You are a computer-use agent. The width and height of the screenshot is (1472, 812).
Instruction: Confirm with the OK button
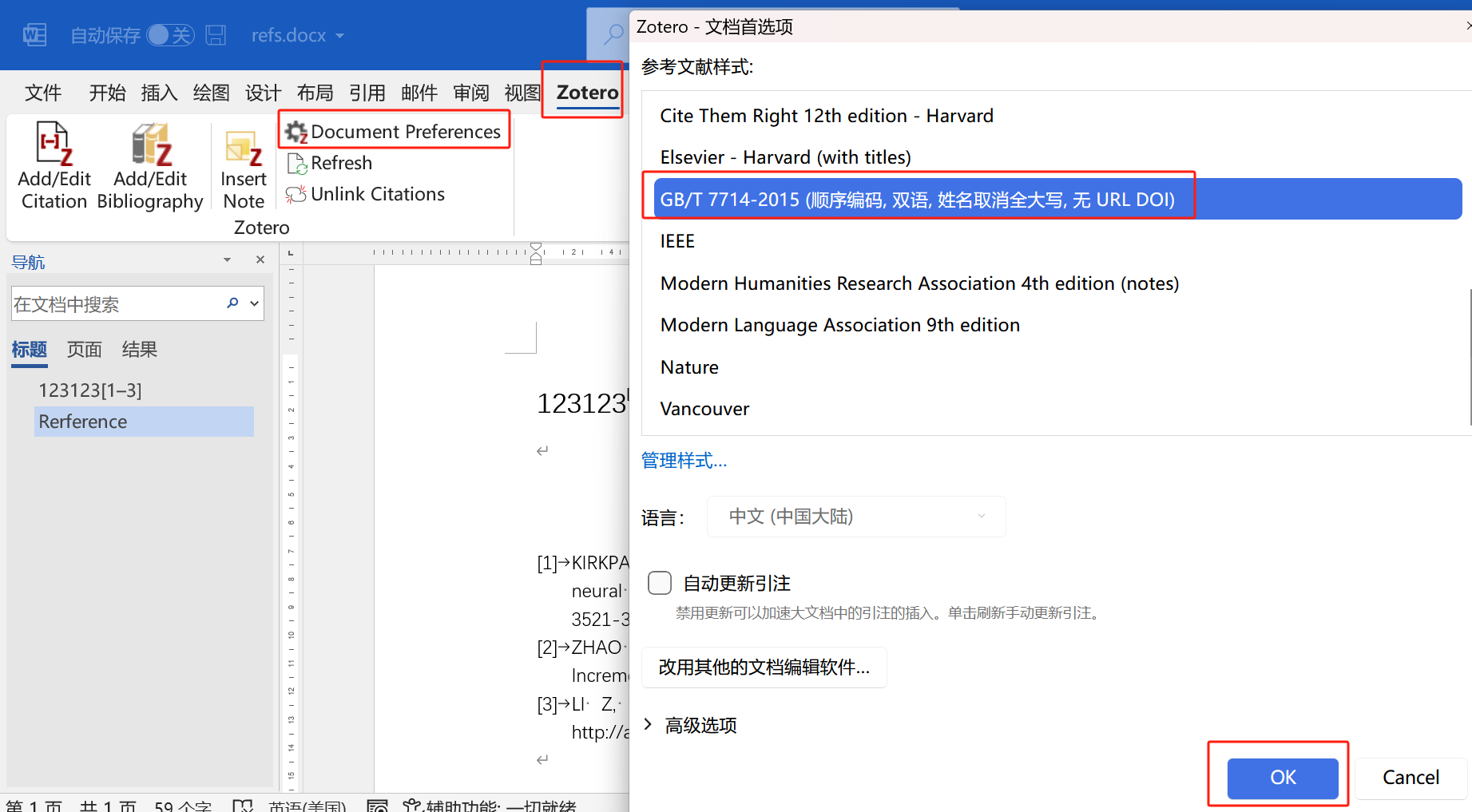(1283, 778)
